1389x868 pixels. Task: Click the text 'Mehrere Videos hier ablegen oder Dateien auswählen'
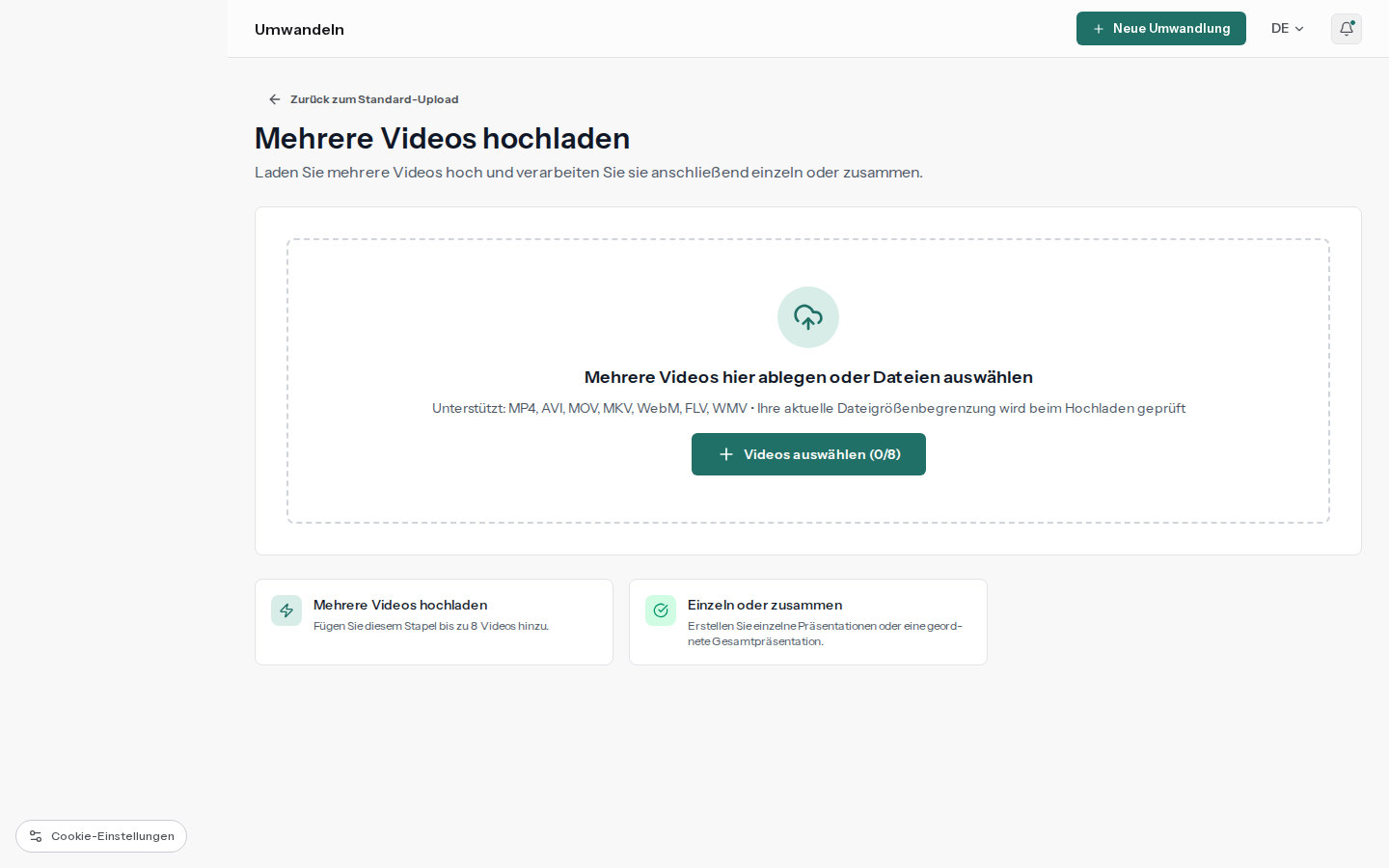(808, 377)
